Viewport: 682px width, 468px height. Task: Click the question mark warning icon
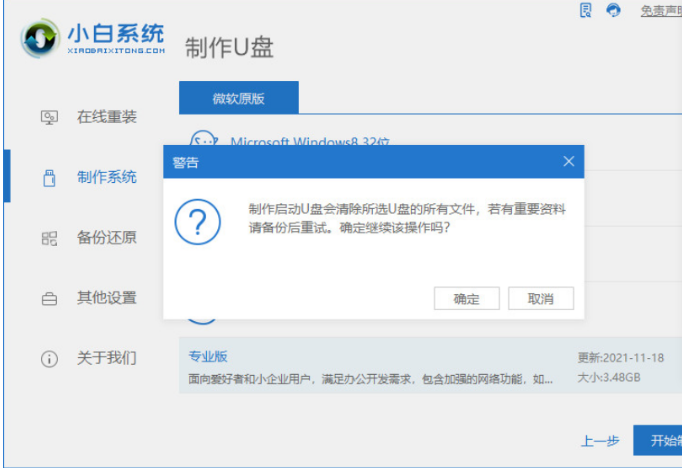click(197, 222)
